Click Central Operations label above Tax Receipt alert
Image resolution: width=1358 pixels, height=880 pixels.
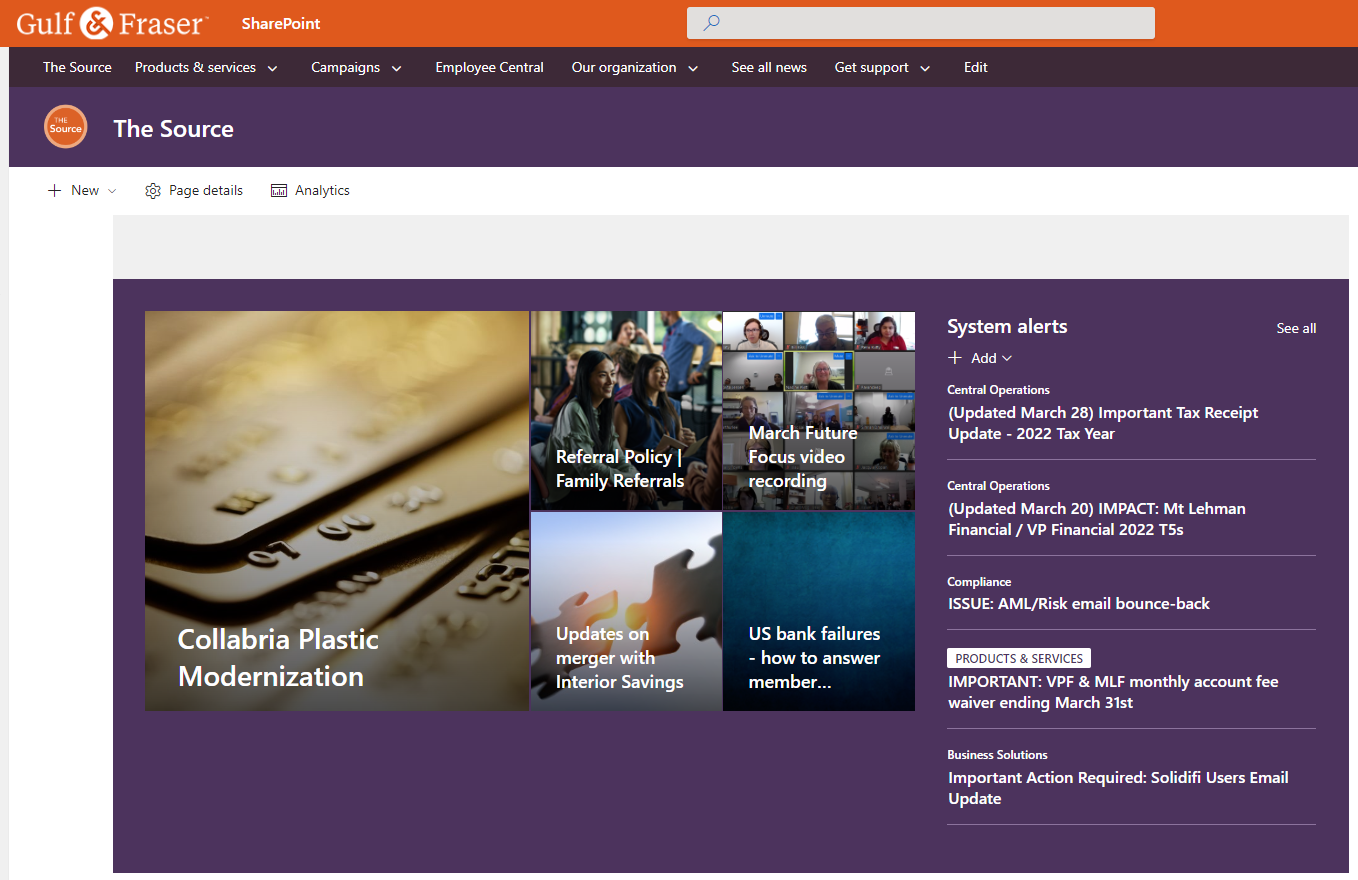coord(998,390)
